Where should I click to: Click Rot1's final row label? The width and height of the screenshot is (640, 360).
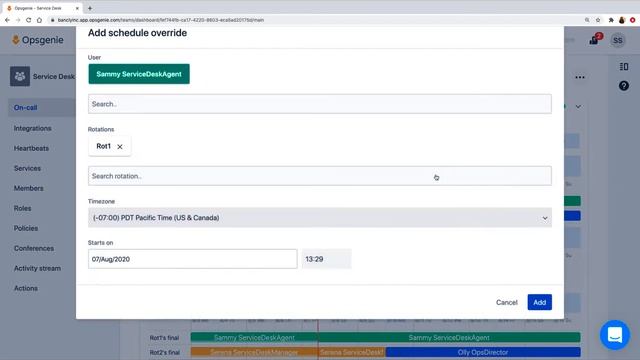[164, 338]
